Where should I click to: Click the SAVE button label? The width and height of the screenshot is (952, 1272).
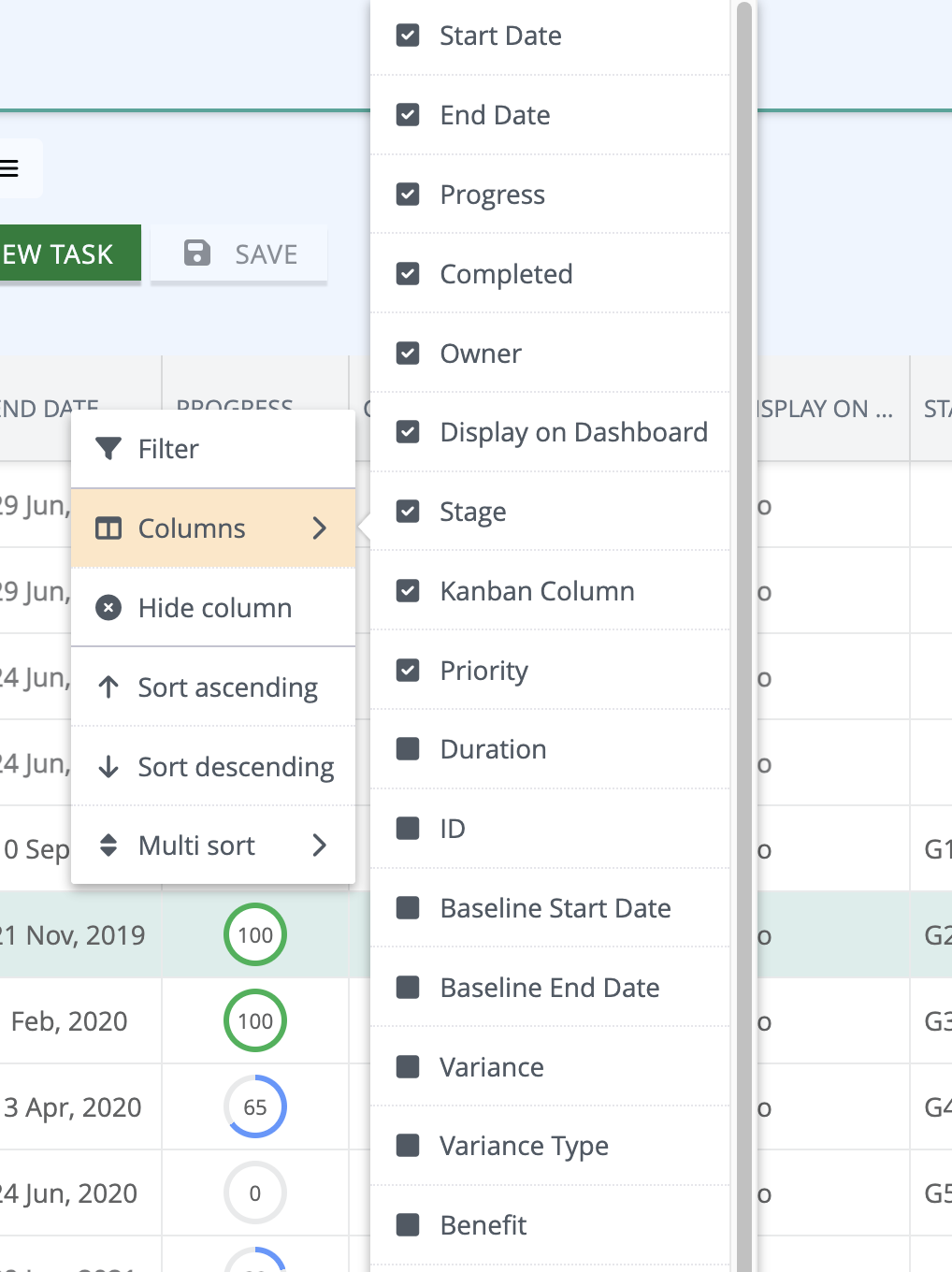[x=267, y=254]
